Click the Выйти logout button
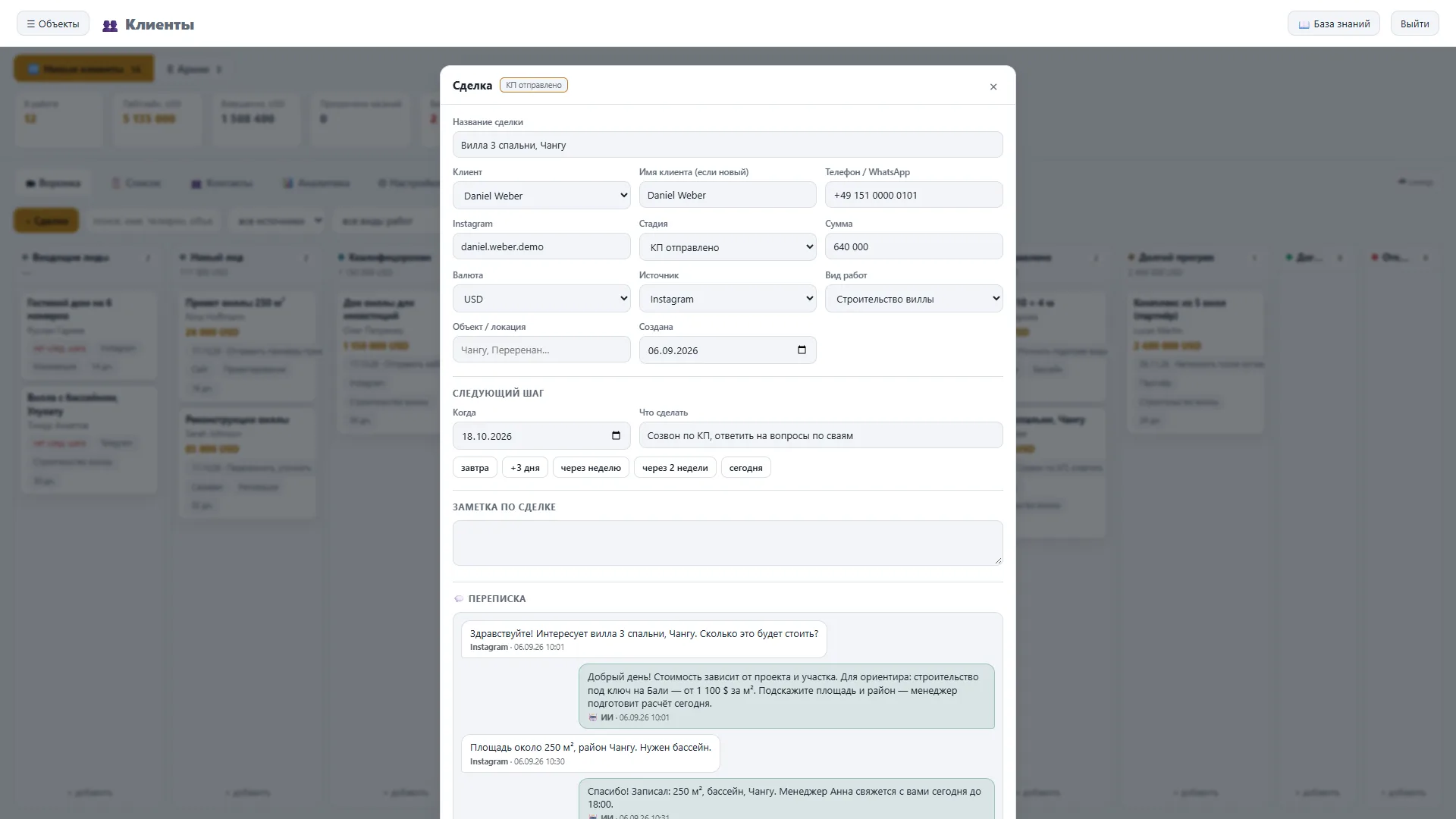This screenshot has height=819, width=1456. [x=1414, y=24]
